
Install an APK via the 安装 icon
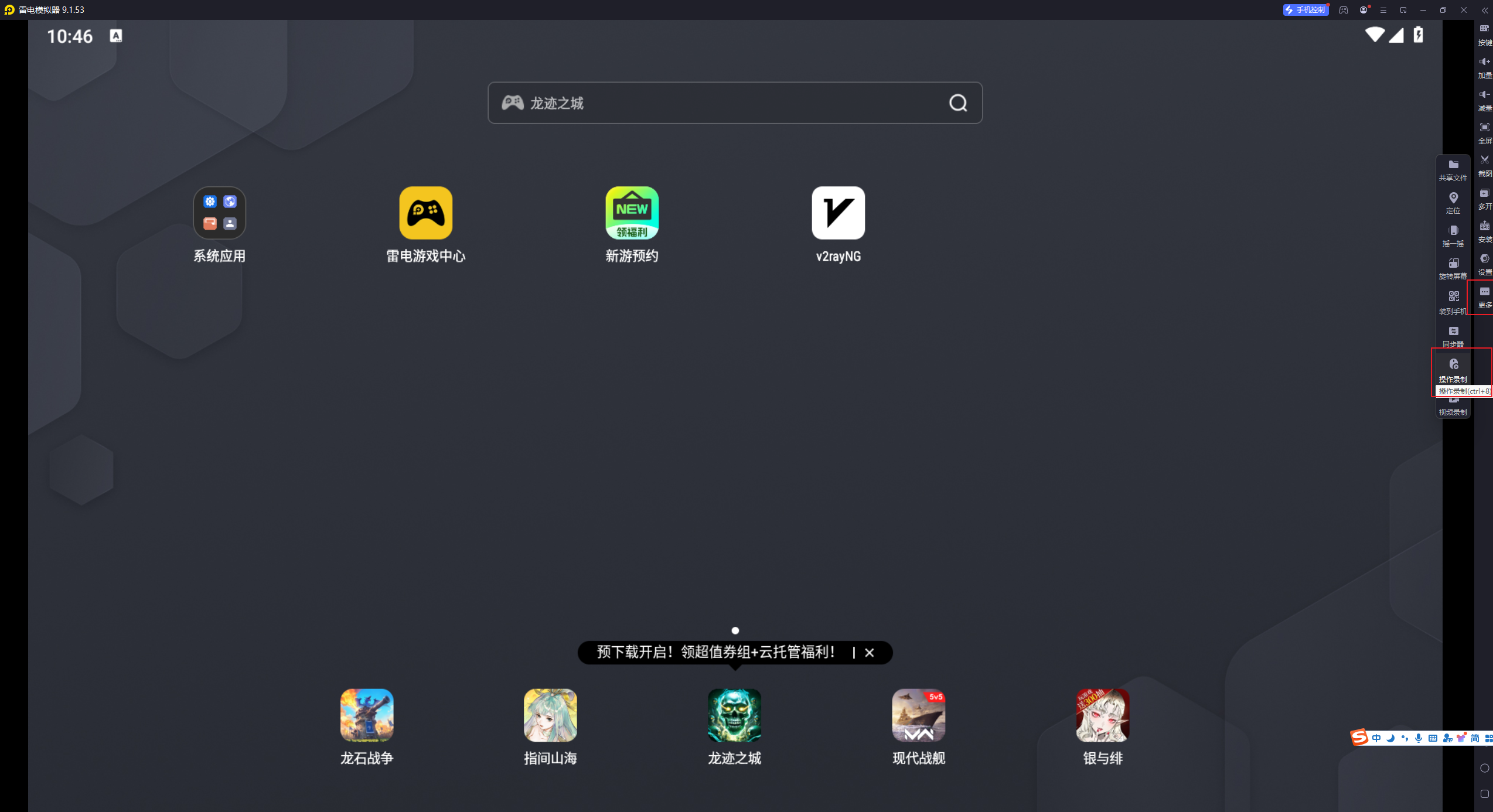(x=1484, y=231)
